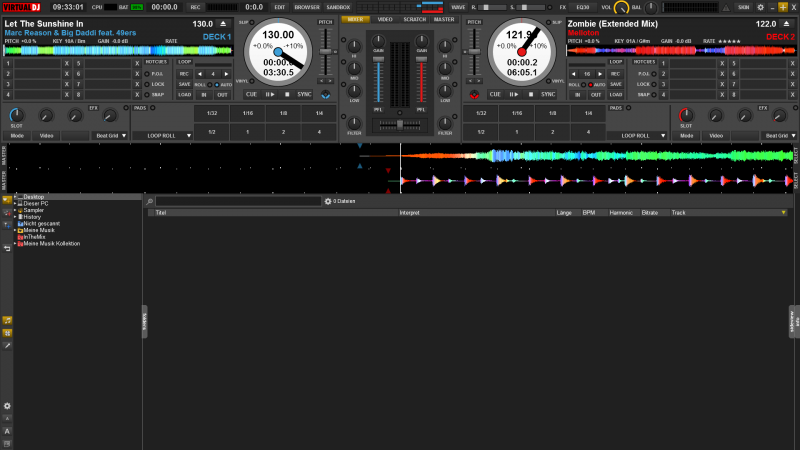This screenshot has height=450, width=800.
Task: Eject the track from Deck 1
Action: click(x=223, y=24)
